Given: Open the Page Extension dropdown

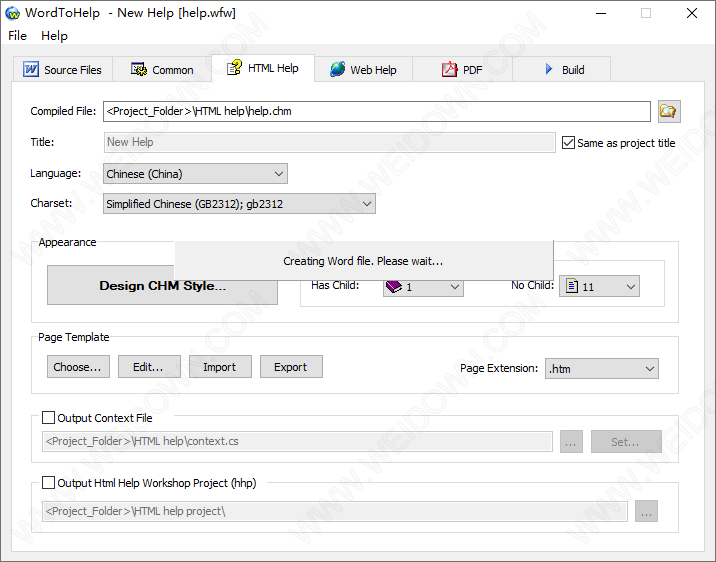Looking at the screenshot, I should point(602,369).
